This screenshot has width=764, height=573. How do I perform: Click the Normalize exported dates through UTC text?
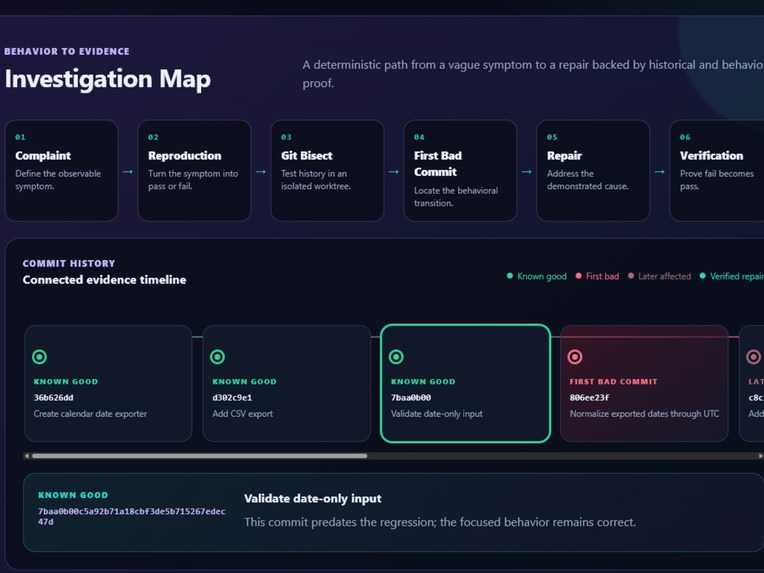[x=644, y=414]
